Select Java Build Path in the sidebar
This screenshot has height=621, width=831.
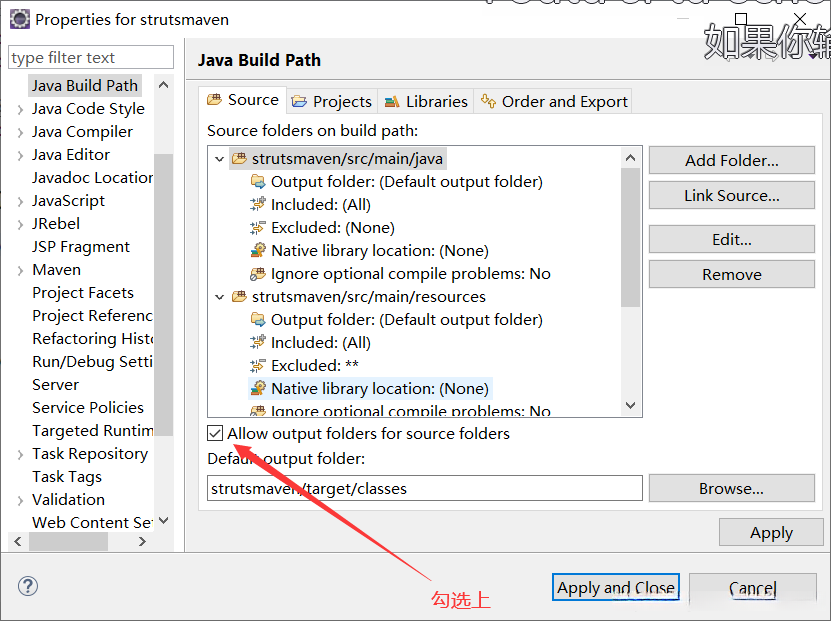[x=85, y=86]
